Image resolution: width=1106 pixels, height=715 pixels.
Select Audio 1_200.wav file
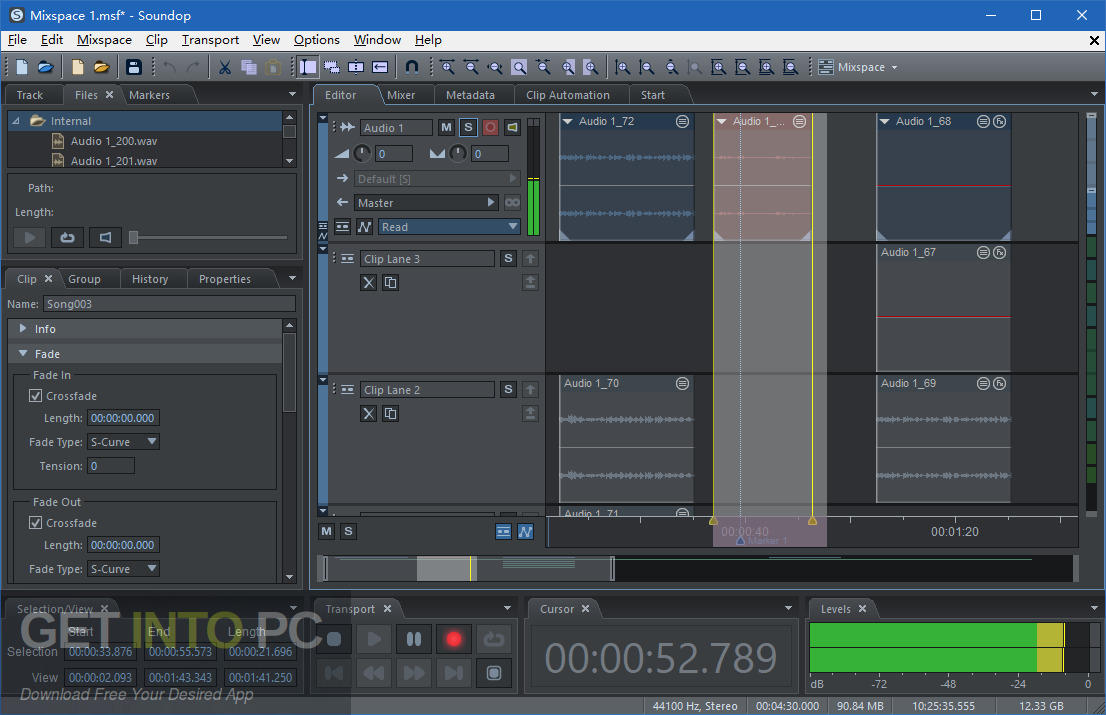114,141
